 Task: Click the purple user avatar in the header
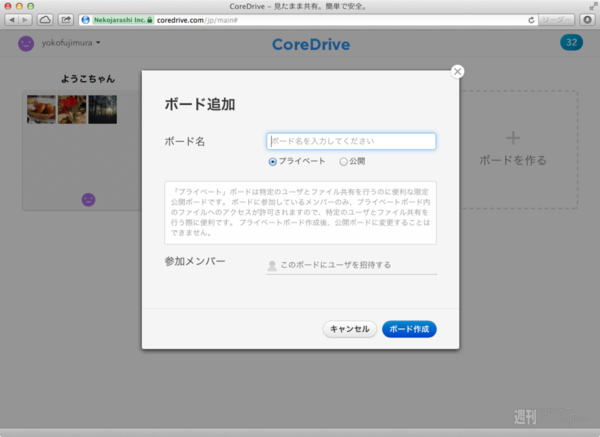[26, 43]
